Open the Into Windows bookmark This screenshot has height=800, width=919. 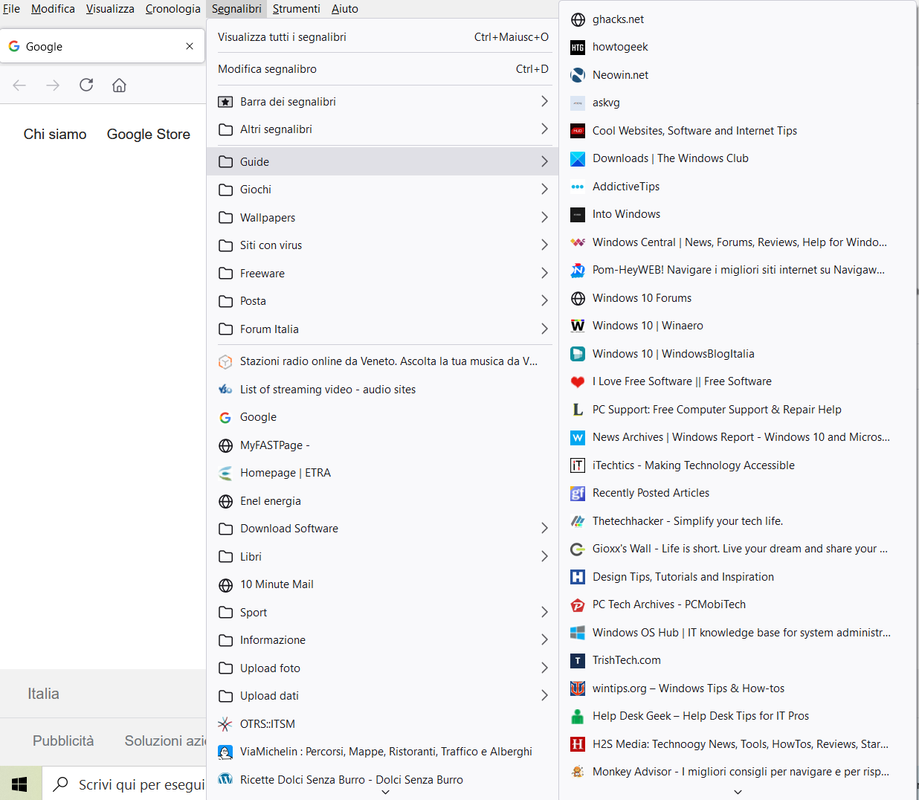(736, 214)
